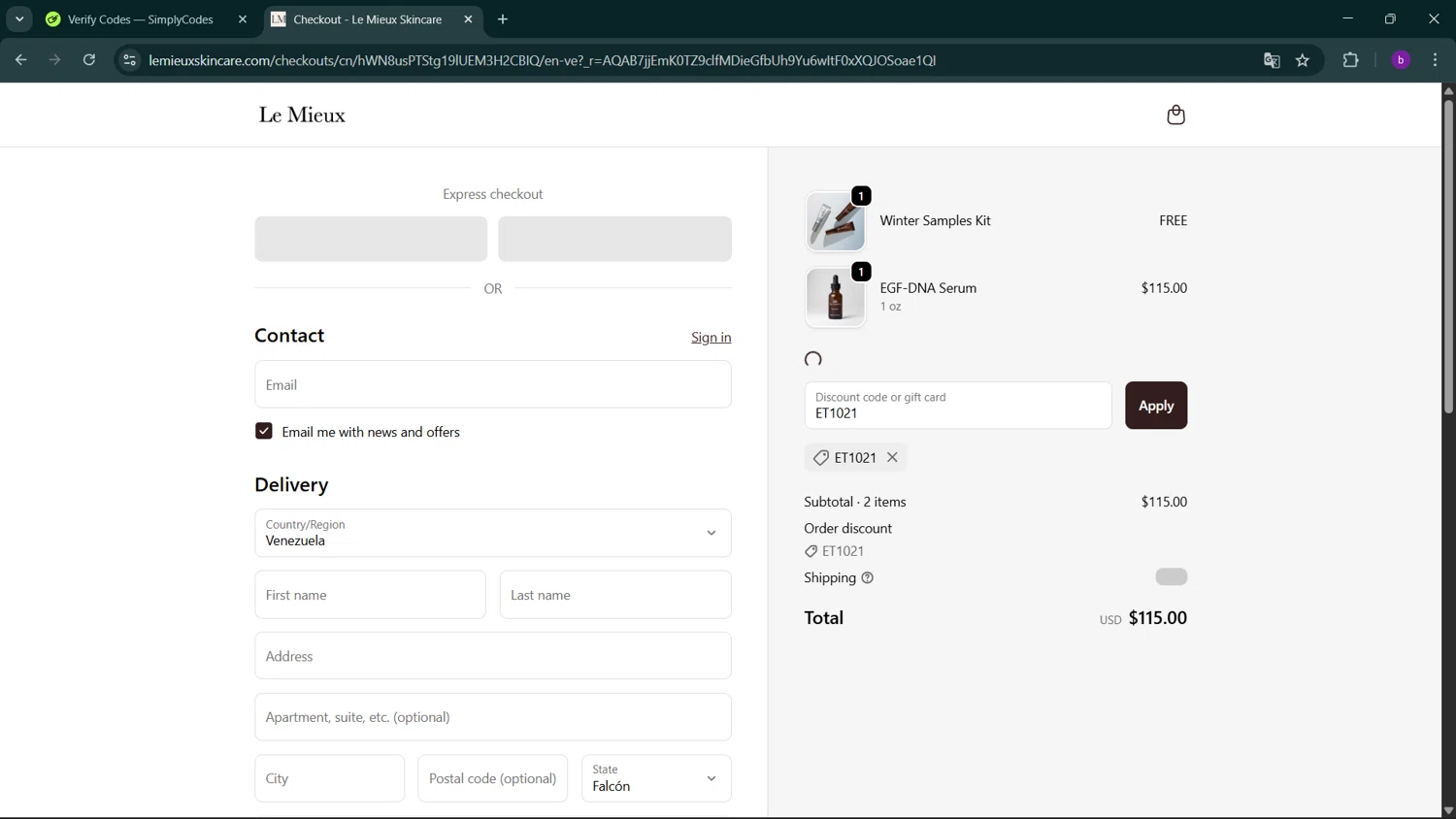Open the tab search dropdown arrow
The width and height of the screenshot is (1456, 819).
19,19
